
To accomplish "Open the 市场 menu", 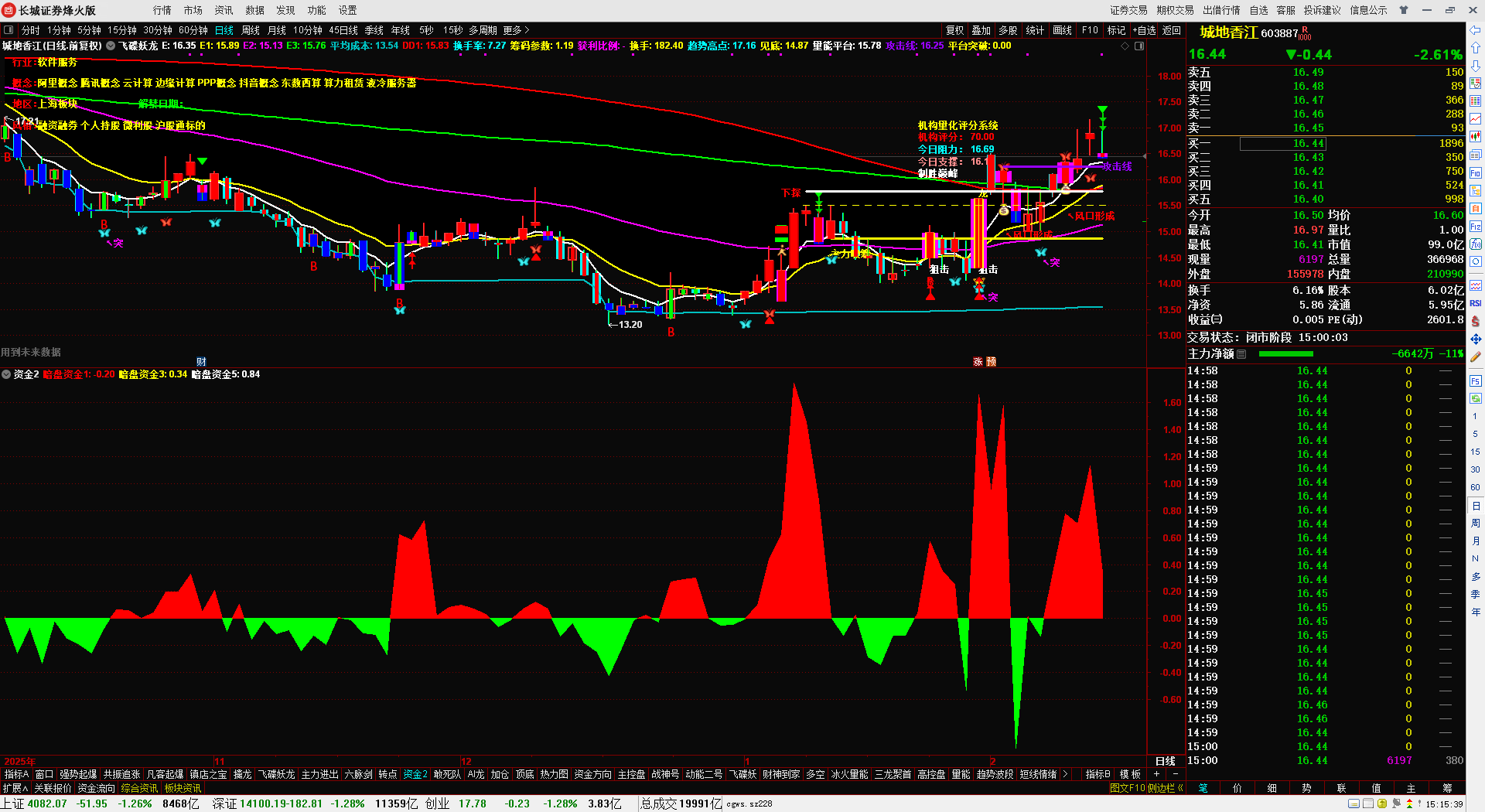I will click(x=193, y=10).
